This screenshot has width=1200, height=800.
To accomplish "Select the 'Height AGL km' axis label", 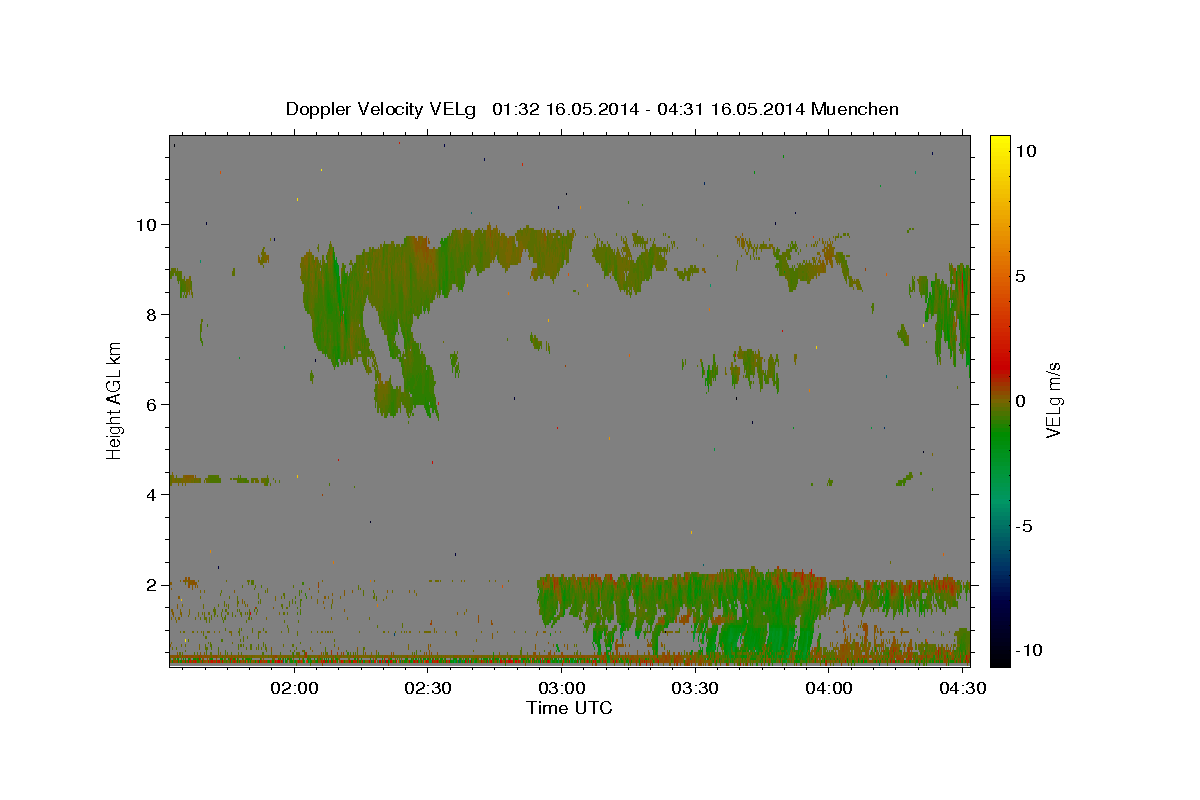I will [x=115, y=400].
